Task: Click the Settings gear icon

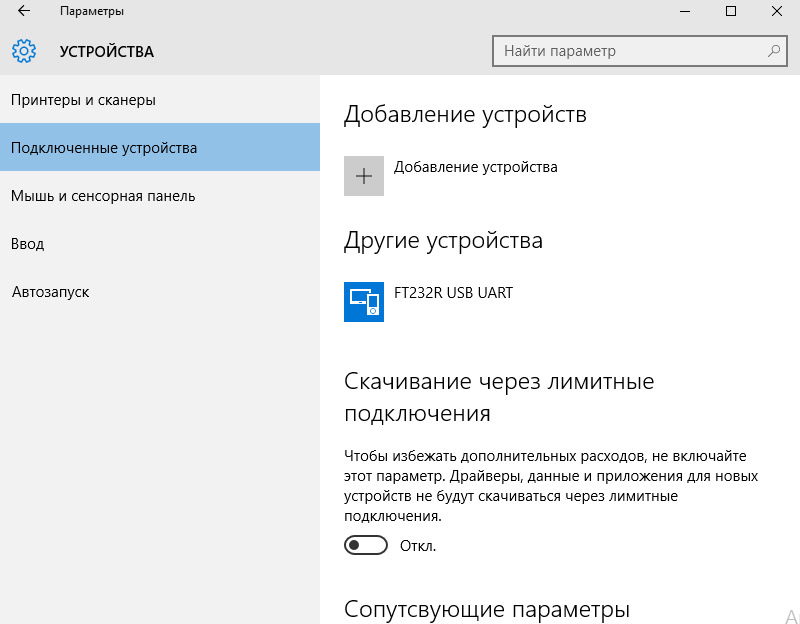Action: point(24,51)
